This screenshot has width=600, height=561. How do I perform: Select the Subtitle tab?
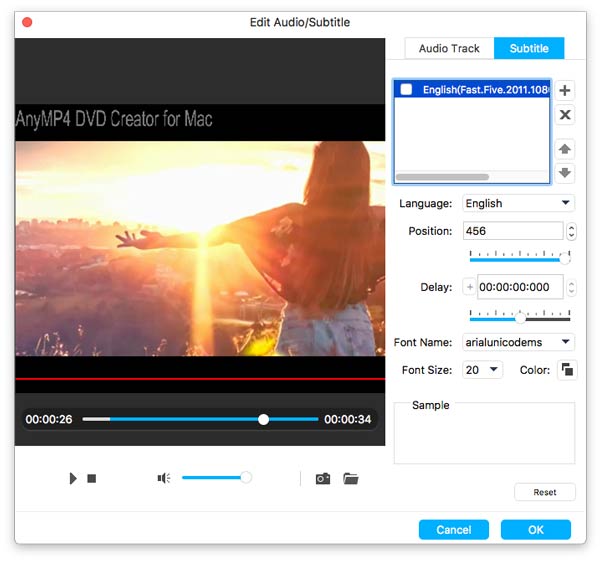[x=529, y=48]
